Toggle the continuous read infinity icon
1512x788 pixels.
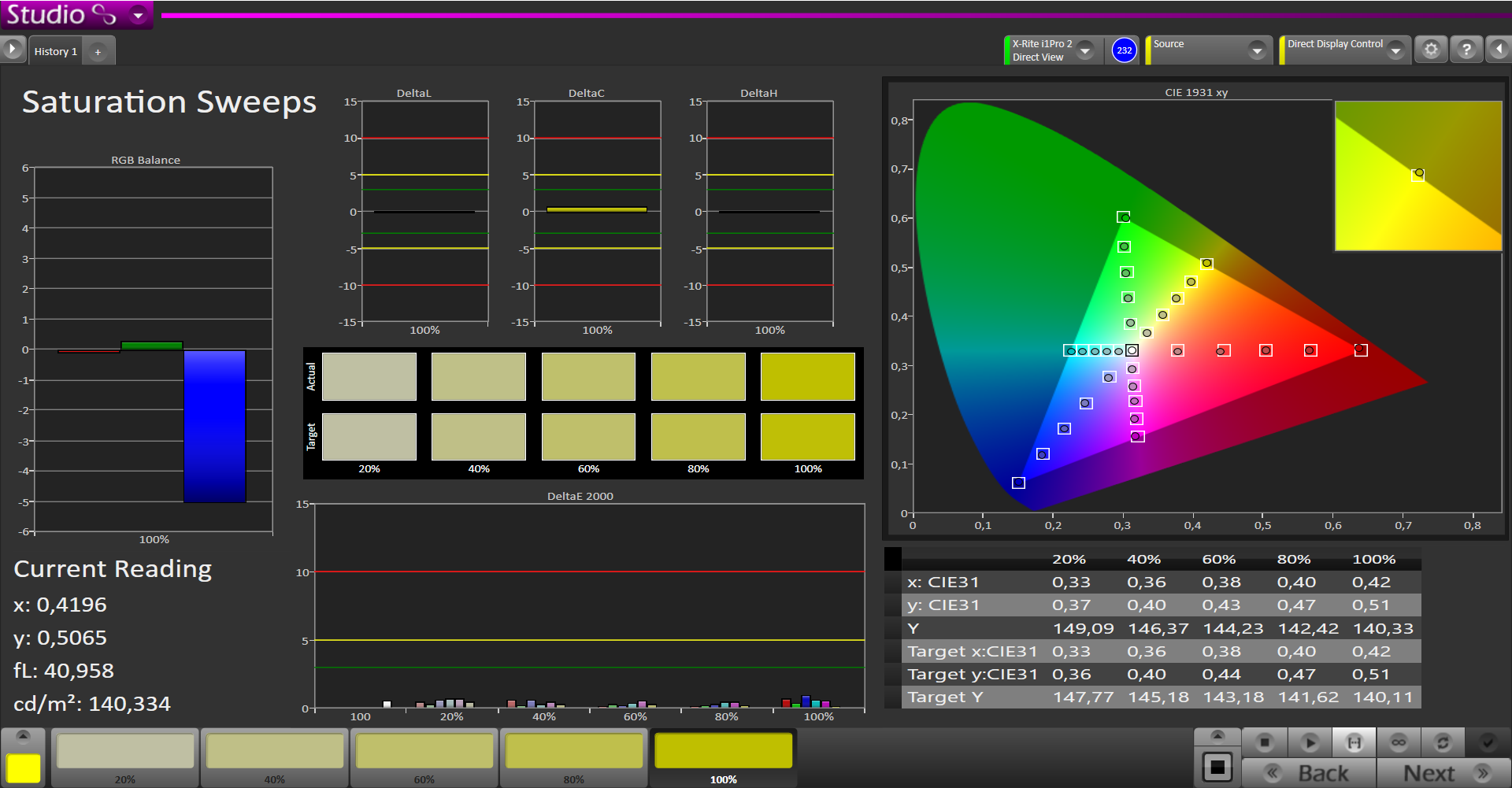pyautogui.click(x=1399, y=742)
